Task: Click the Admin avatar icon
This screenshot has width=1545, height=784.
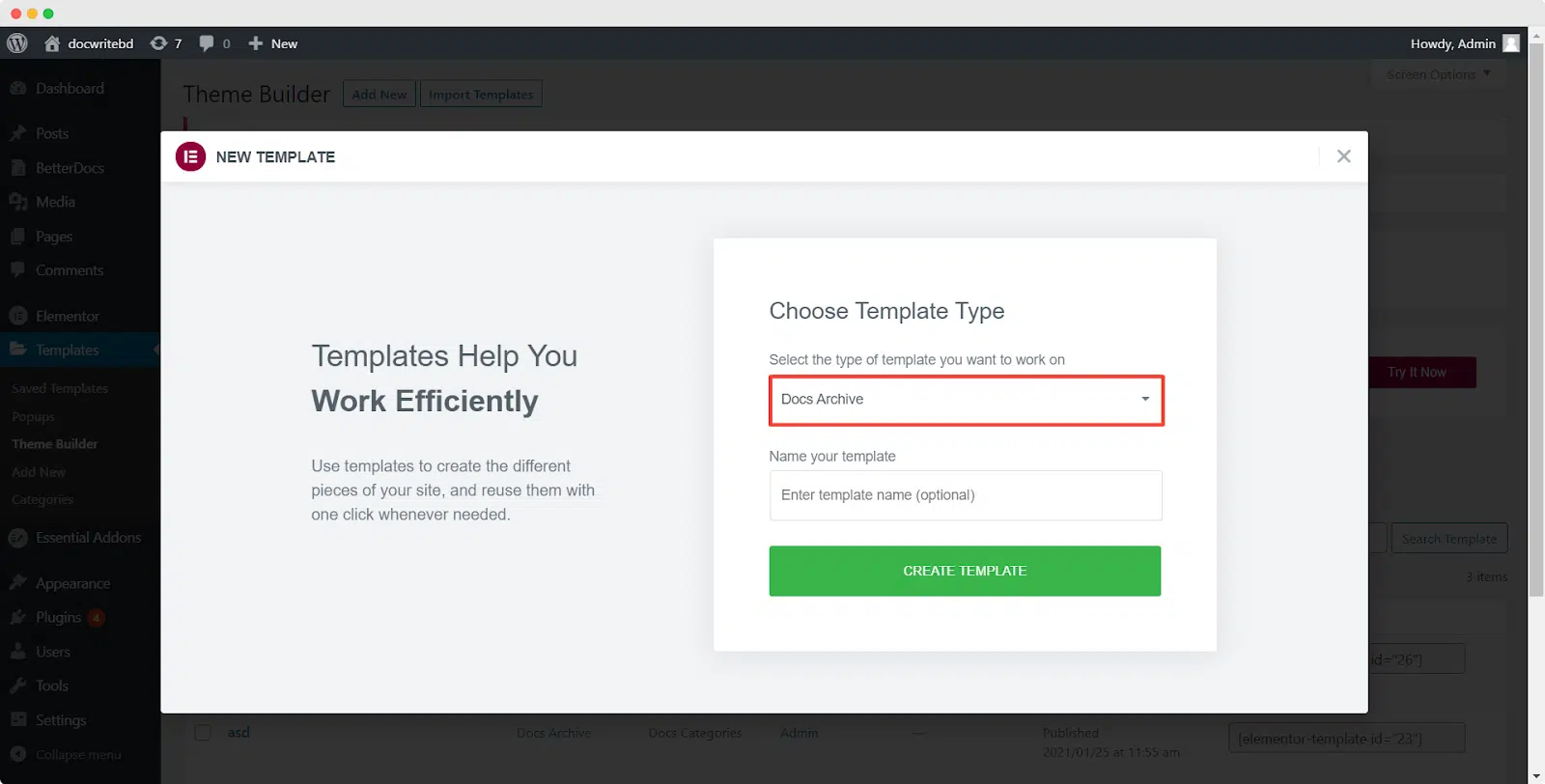Action: pyautogui.click(x=1511, y=43)
